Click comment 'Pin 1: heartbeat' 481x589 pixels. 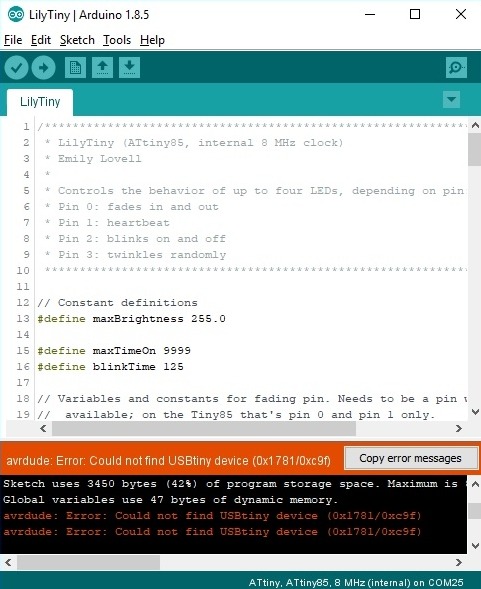tap(113, 223)
